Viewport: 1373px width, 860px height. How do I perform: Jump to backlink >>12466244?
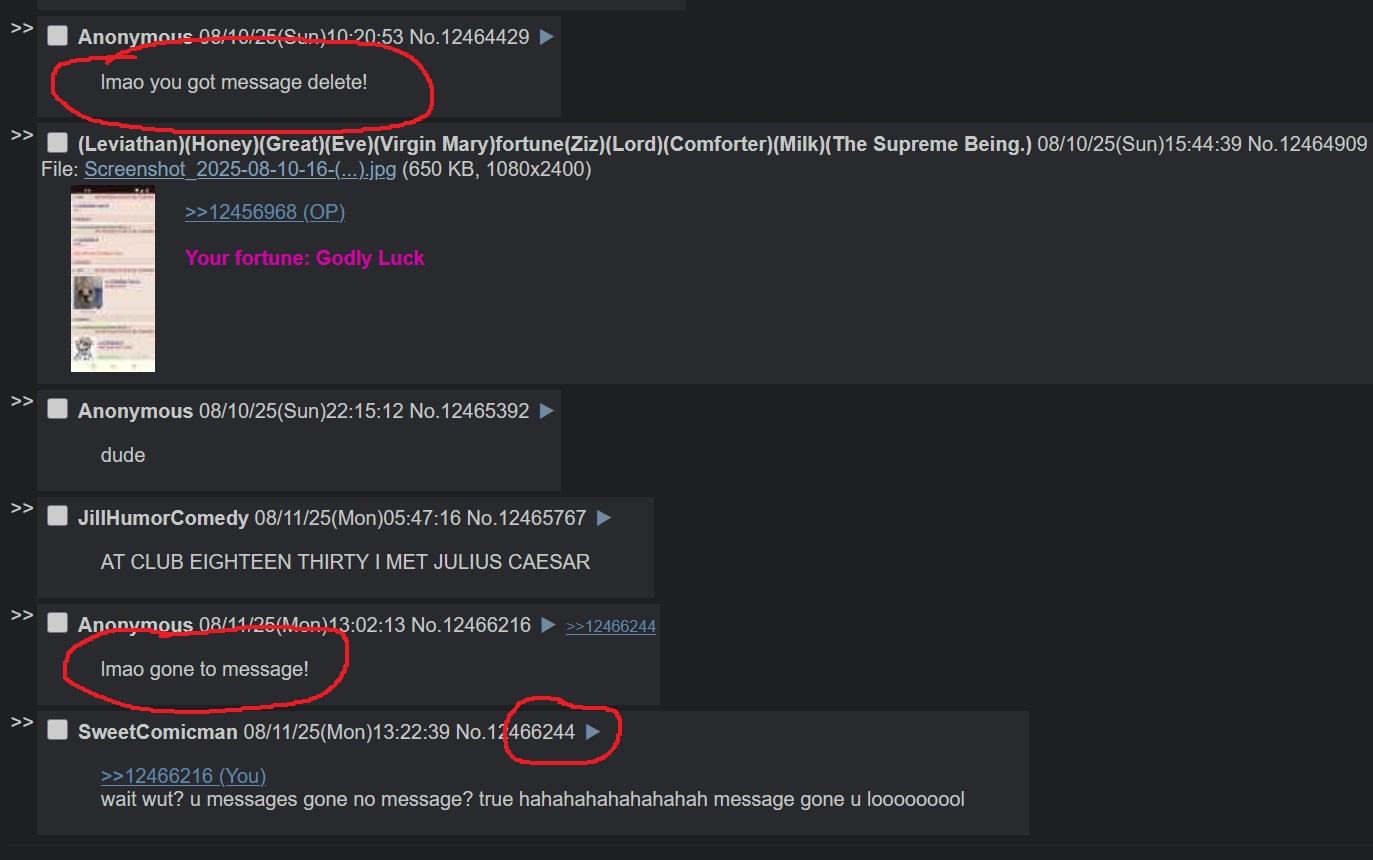(611, 626)
